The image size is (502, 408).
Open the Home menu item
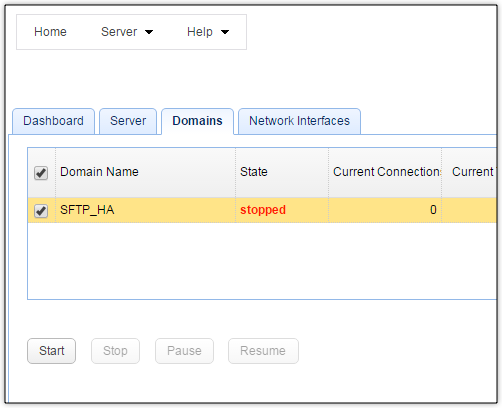coord(50,32)
